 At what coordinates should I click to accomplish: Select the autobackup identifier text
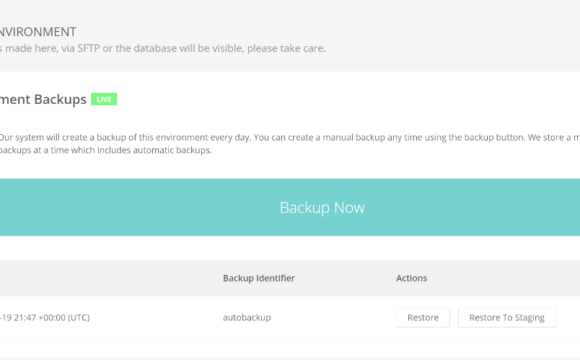247,317
